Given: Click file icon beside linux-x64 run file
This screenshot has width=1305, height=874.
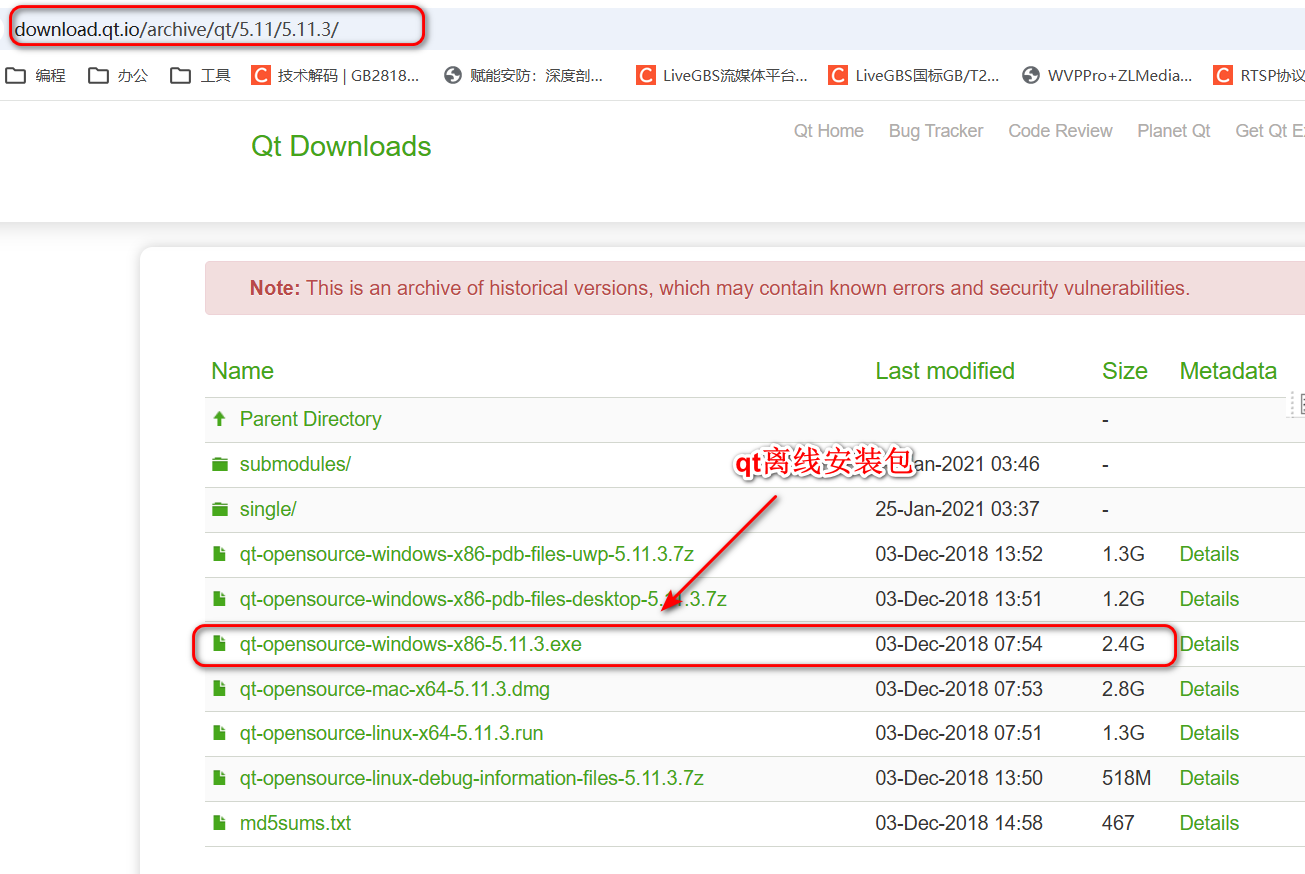Looking at the screenshot, I should click(x=220, y=733).
